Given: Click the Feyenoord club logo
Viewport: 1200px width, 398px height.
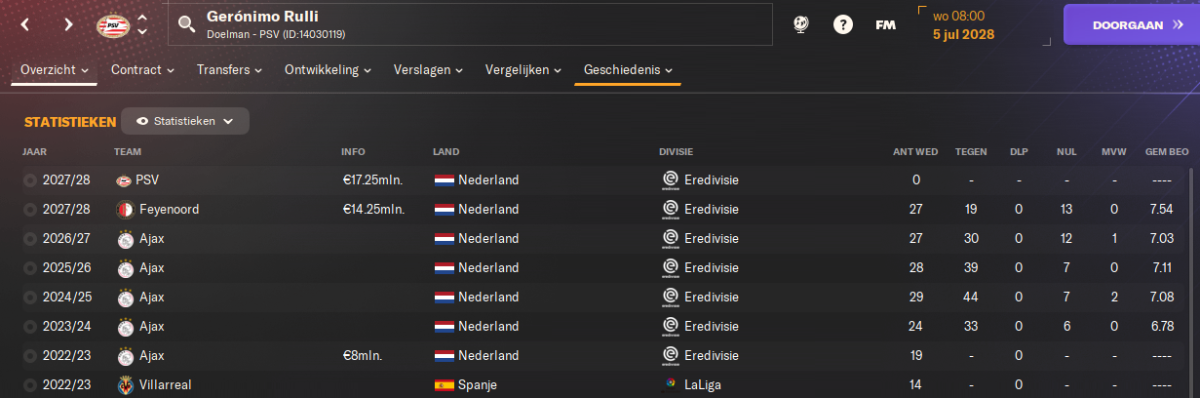Looking at the screenshot, I should point(125,210).
